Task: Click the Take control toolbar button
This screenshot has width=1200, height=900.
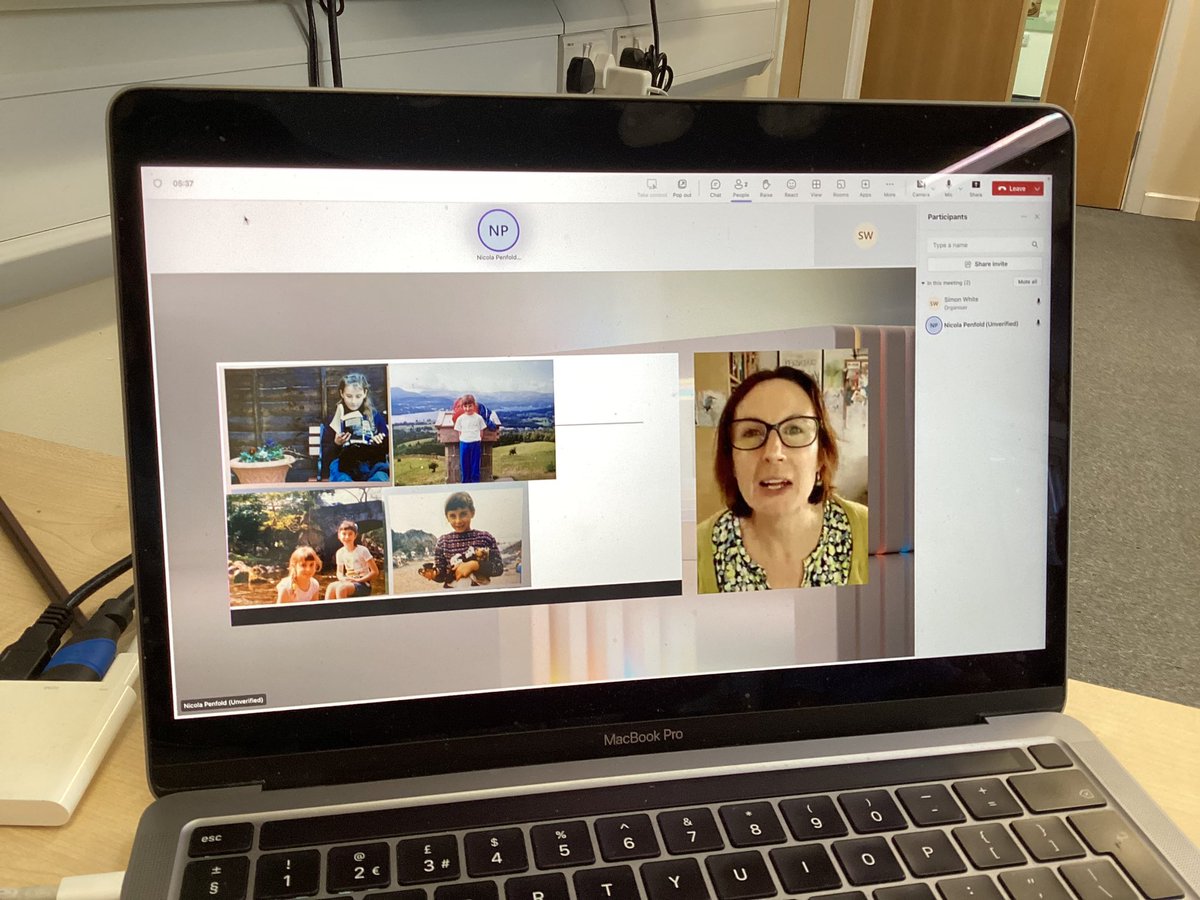Action: pyautogui.click(x=652, y=188)
